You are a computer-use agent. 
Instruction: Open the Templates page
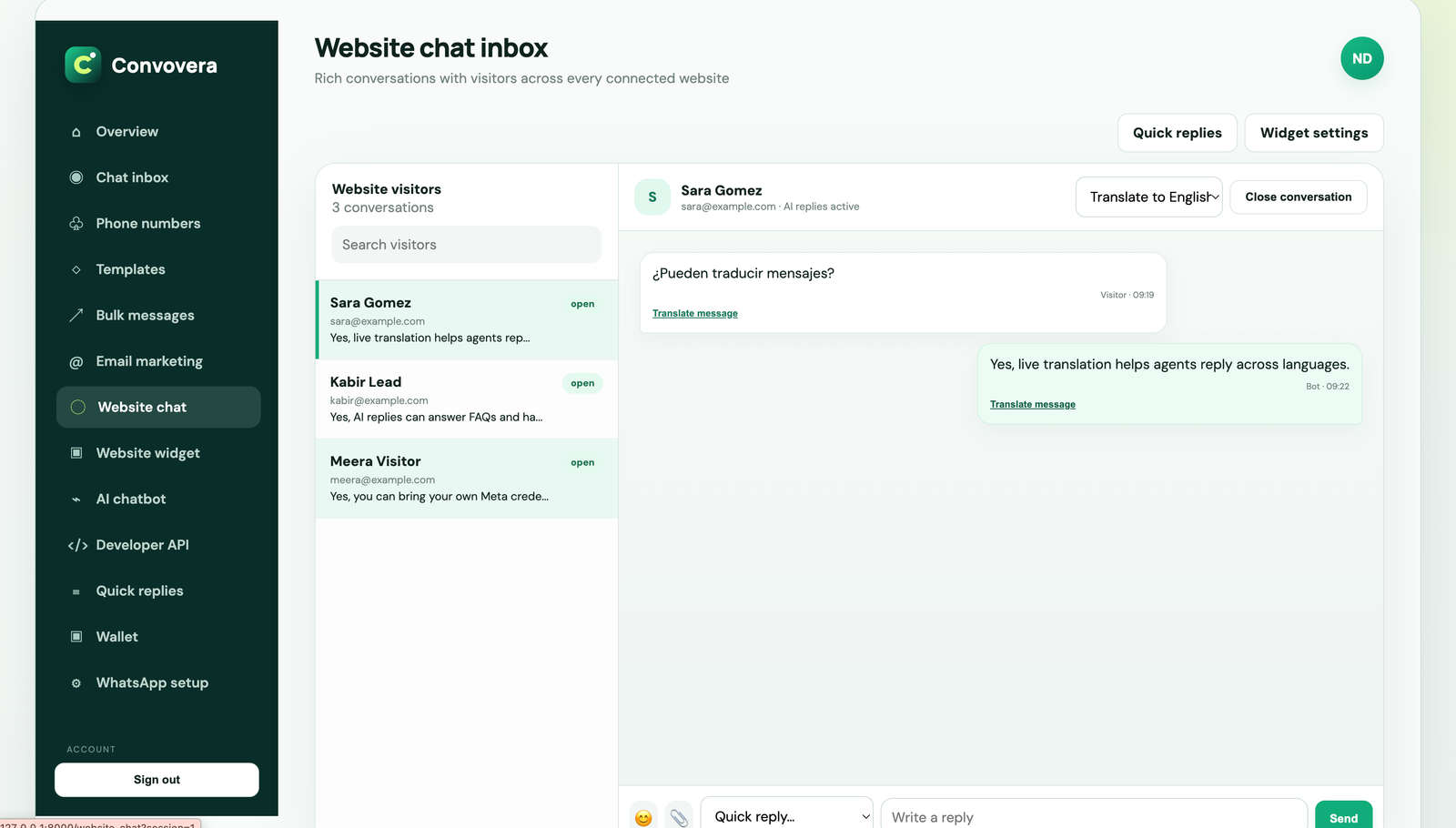point(158,269)
